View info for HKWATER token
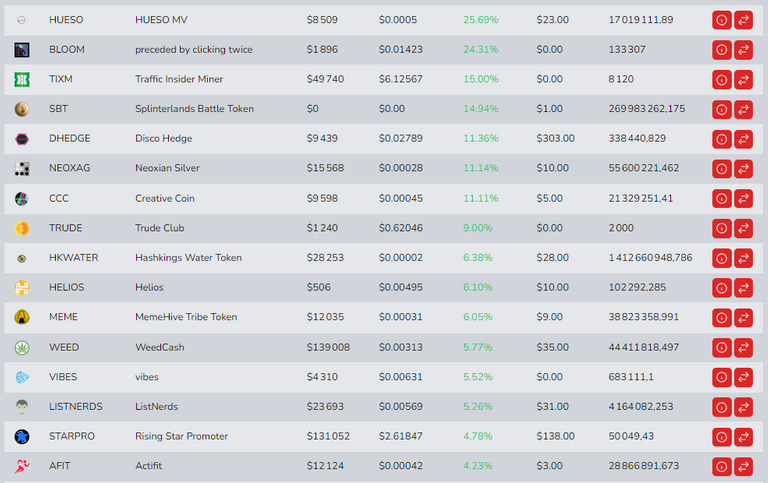Image resolution: width=768 pixels, height=483 pixels. tap(721, 258)
